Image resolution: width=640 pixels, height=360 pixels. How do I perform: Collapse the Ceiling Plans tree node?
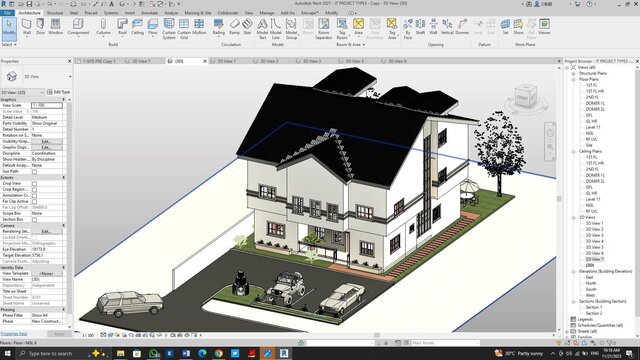pos(573,151)
